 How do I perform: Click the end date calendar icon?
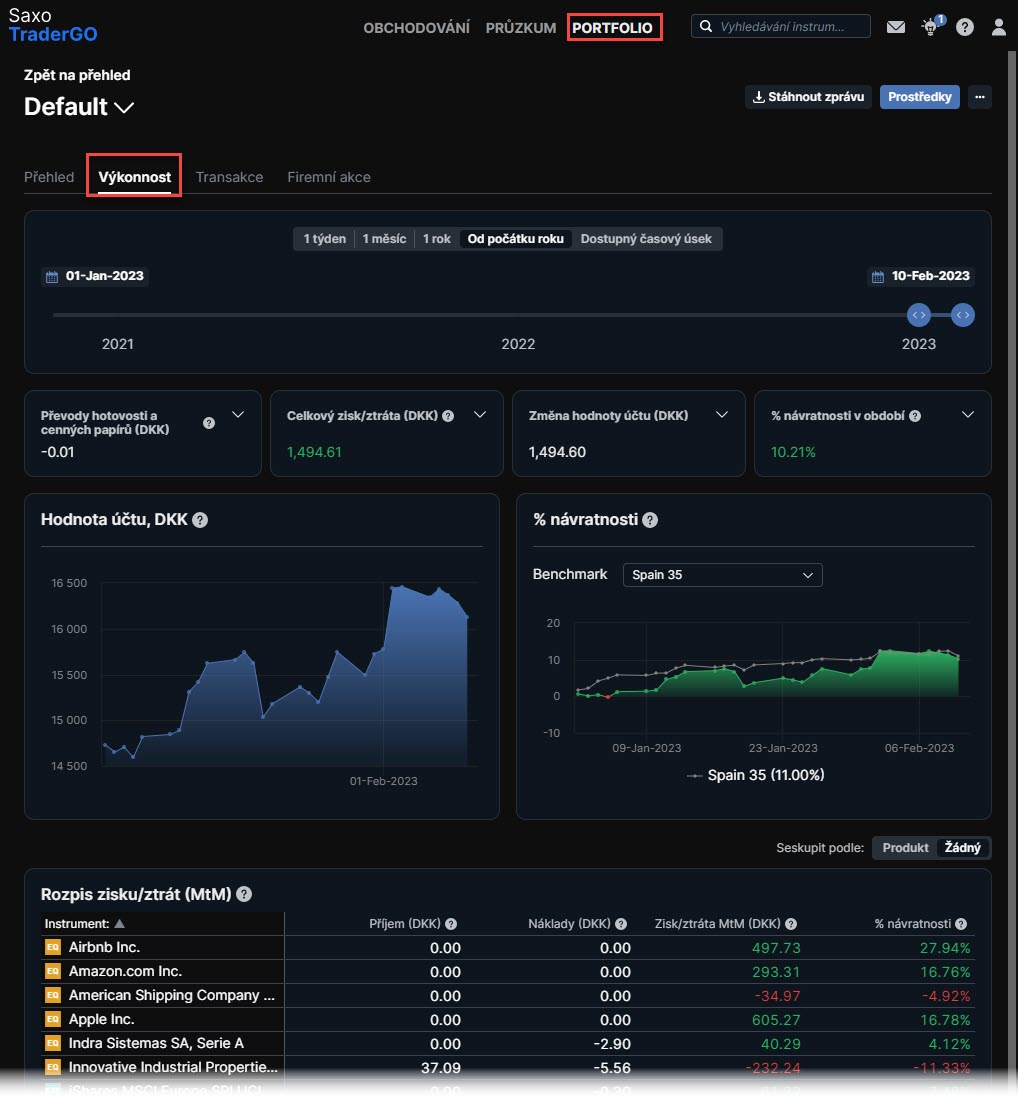877,276
